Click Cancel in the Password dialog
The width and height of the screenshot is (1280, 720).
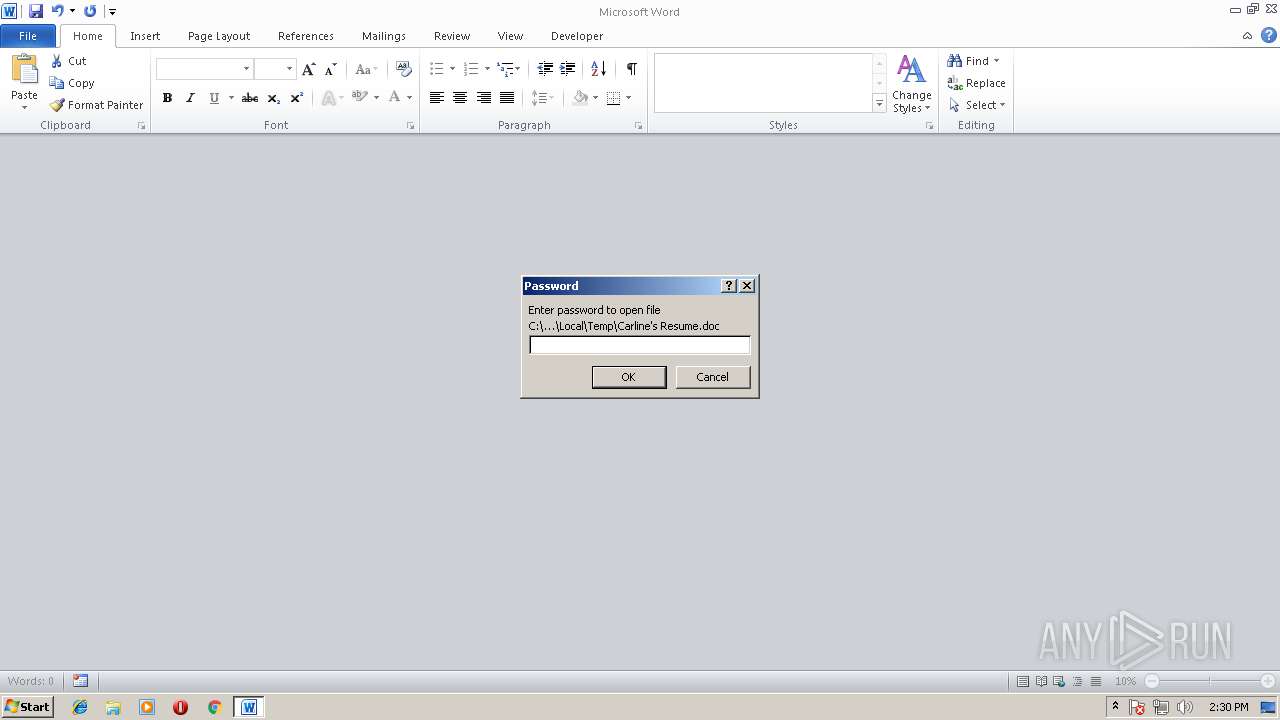(712, 377)
